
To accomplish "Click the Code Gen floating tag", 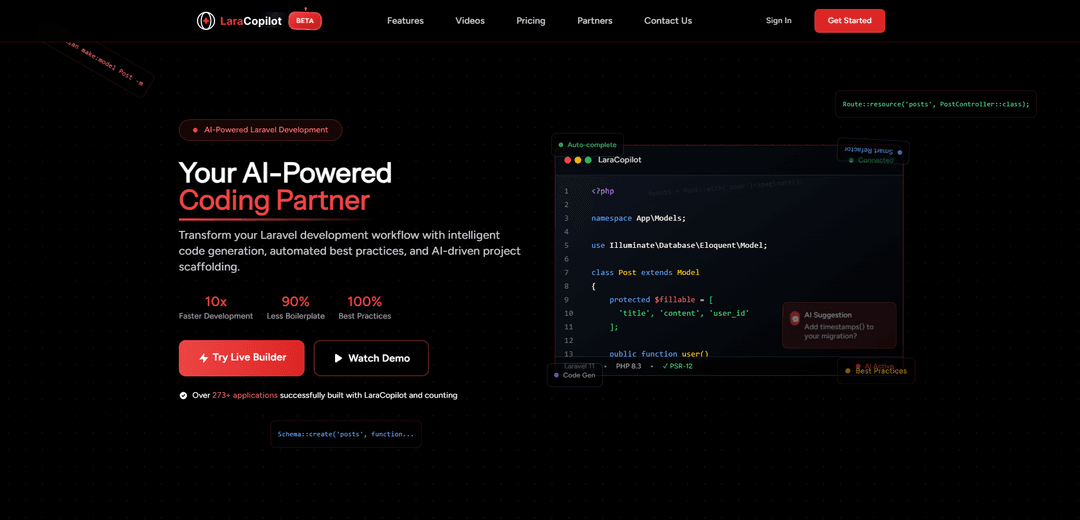I will click(x=575, y=375).
